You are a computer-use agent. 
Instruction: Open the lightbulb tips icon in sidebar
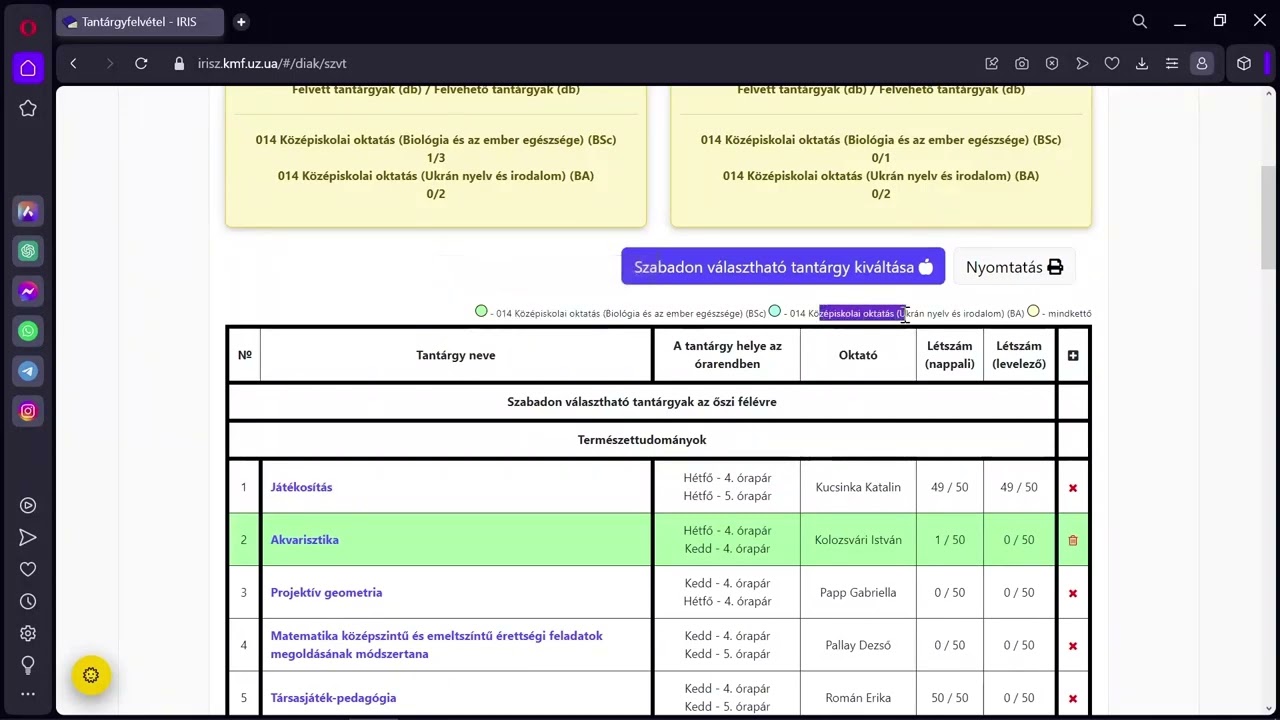click(x=28, y=665)
